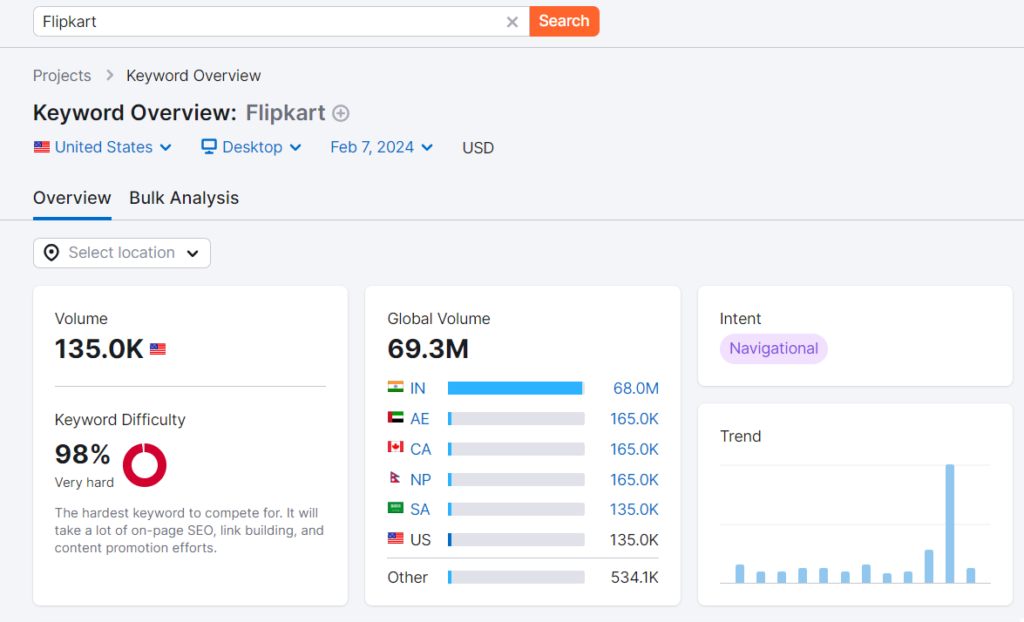Click the 98% difficulty value
The height and width of the screenshot is (622, 1024).
click(x=82, y=454)
